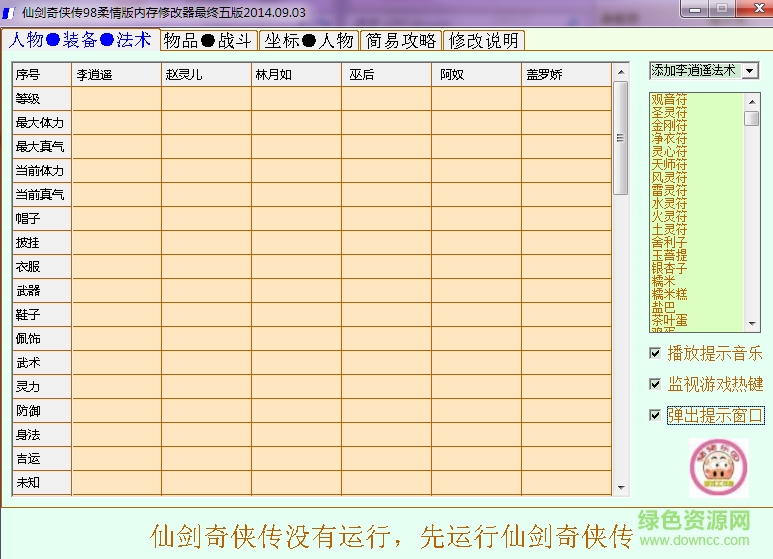Click the 武器 row header
The width and height of the screenshot is (773, 559).
click(42, 291)
